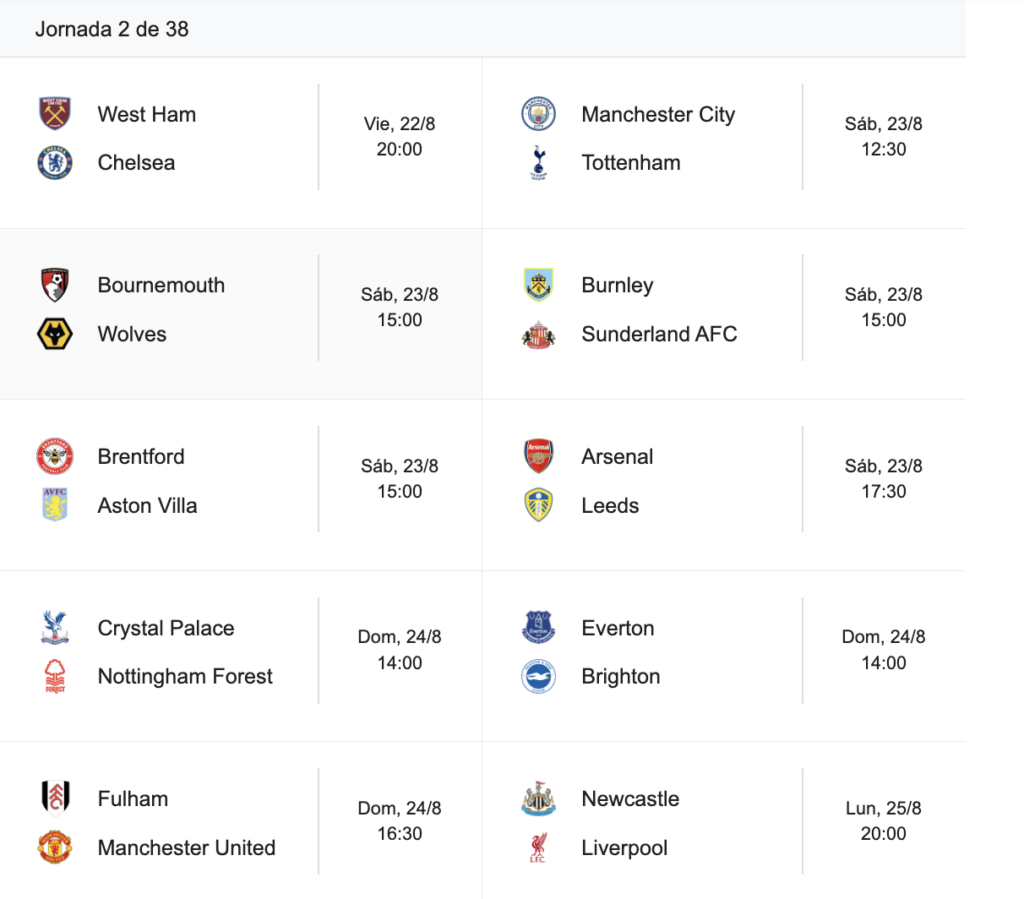Open Brentford team name link
1024x899 pixels.
pyautogui.click(x=141, y=456)
